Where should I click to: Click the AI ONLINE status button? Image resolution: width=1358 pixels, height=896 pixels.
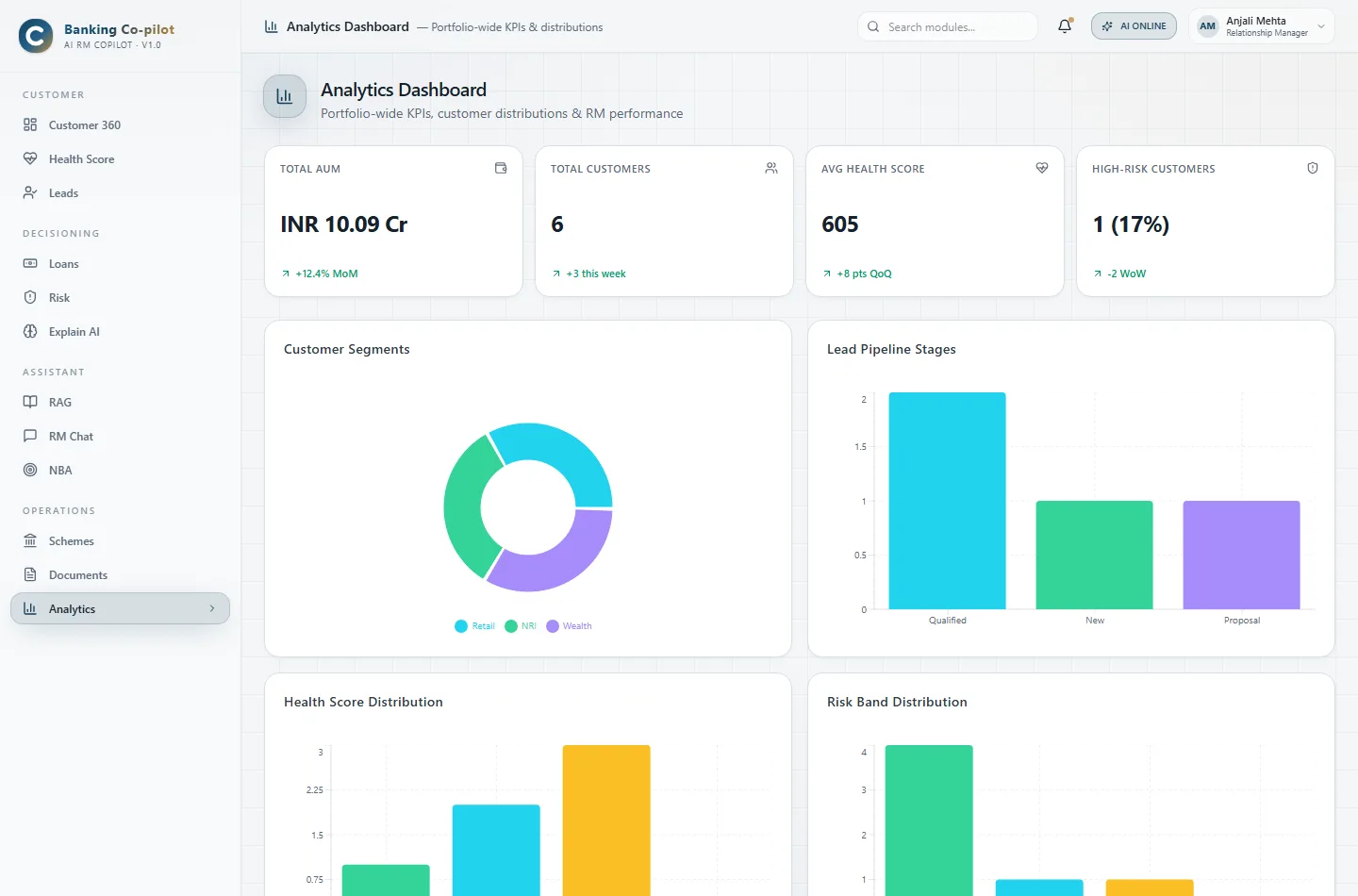pyautogui.click(x=1134, y=26)
